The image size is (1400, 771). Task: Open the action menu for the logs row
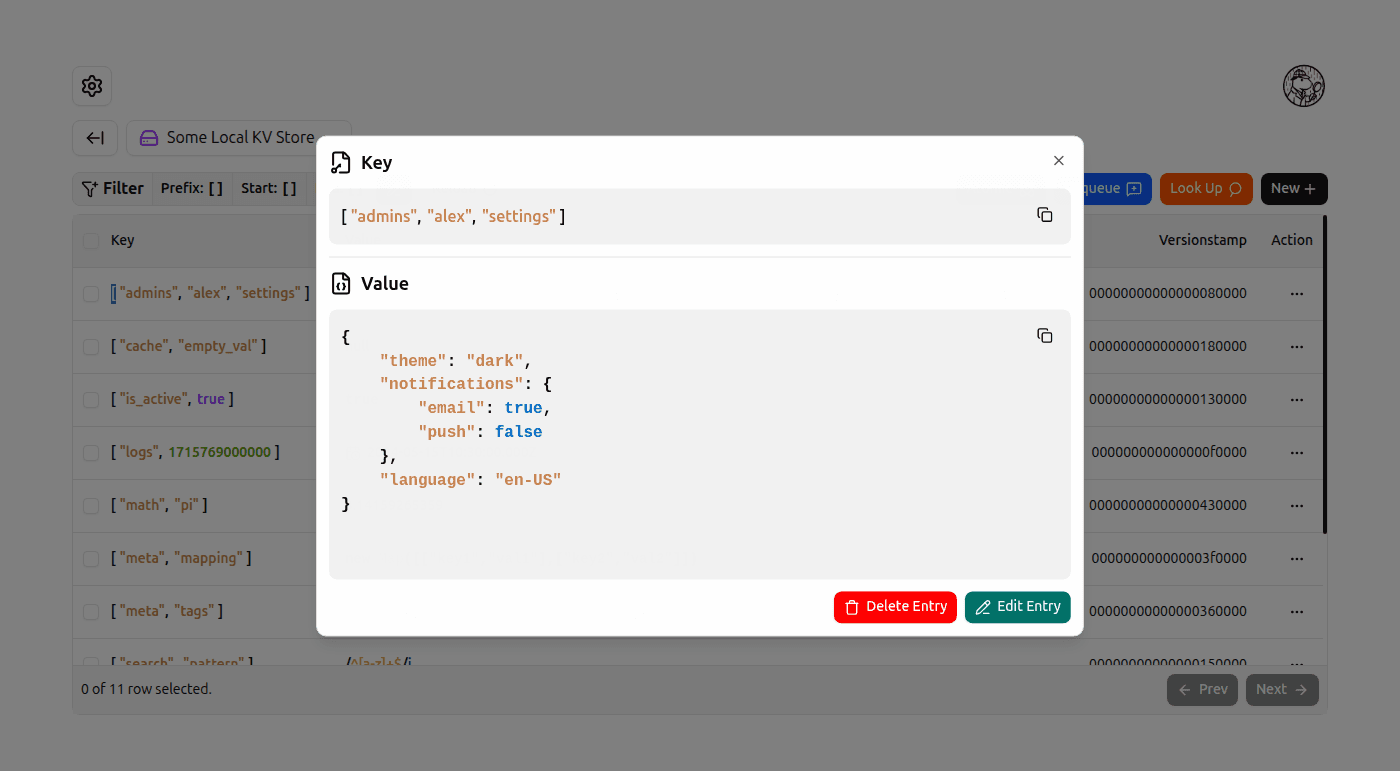(1297, 452)
